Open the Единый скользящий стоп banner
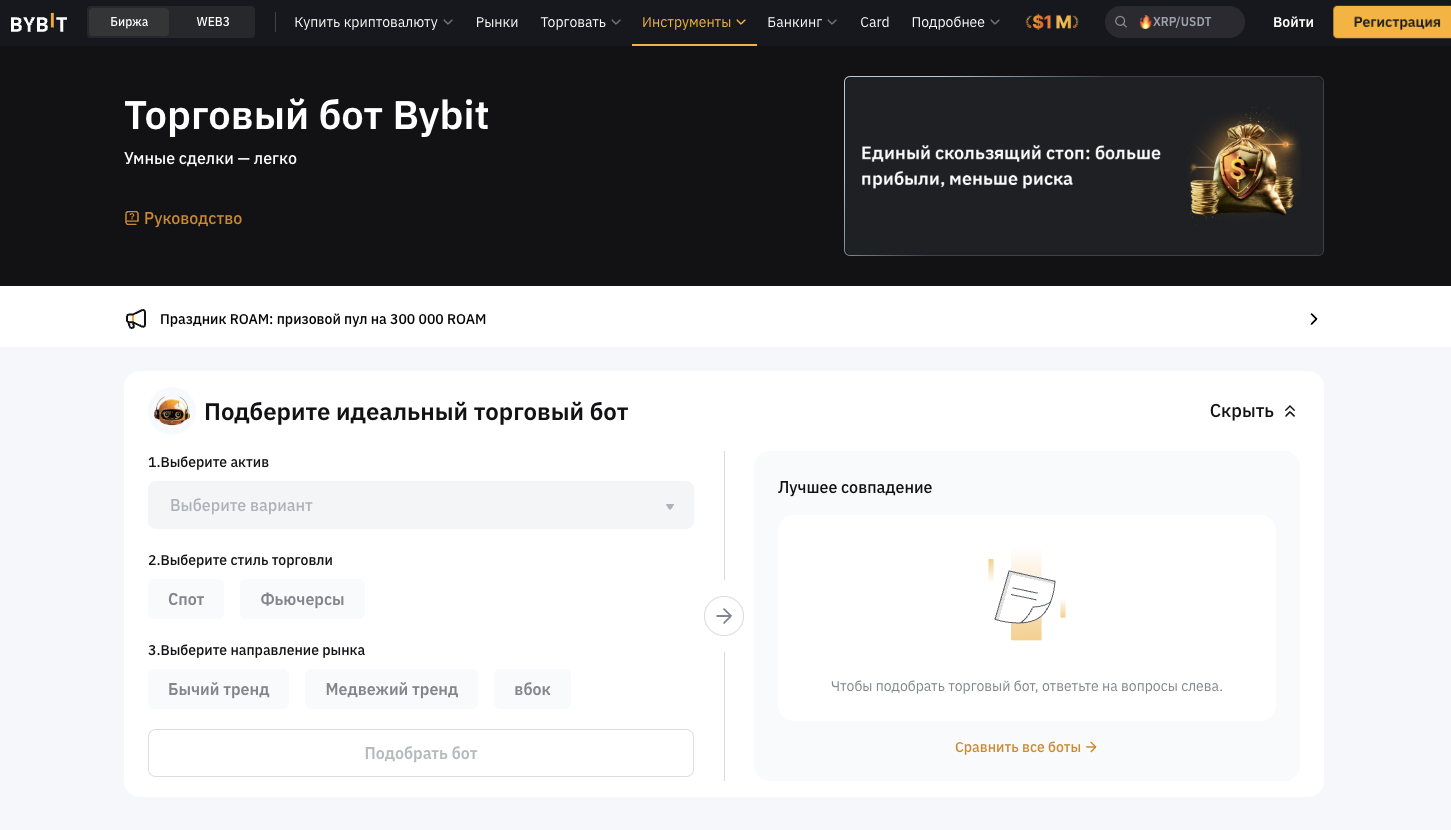Screen dimensions: 1451x830 (1084, 166)
